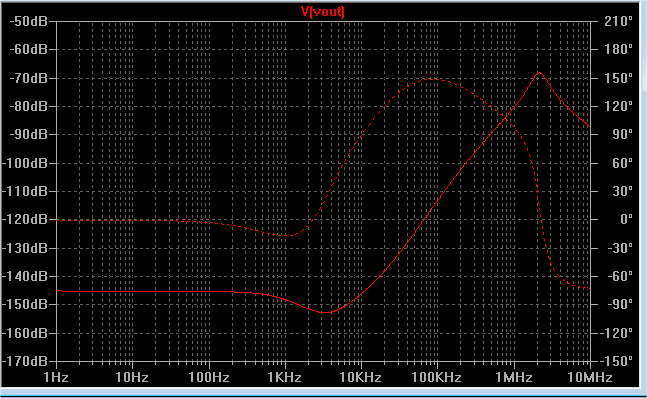Click the 150° phase axis label

click(x=619, y=78)
